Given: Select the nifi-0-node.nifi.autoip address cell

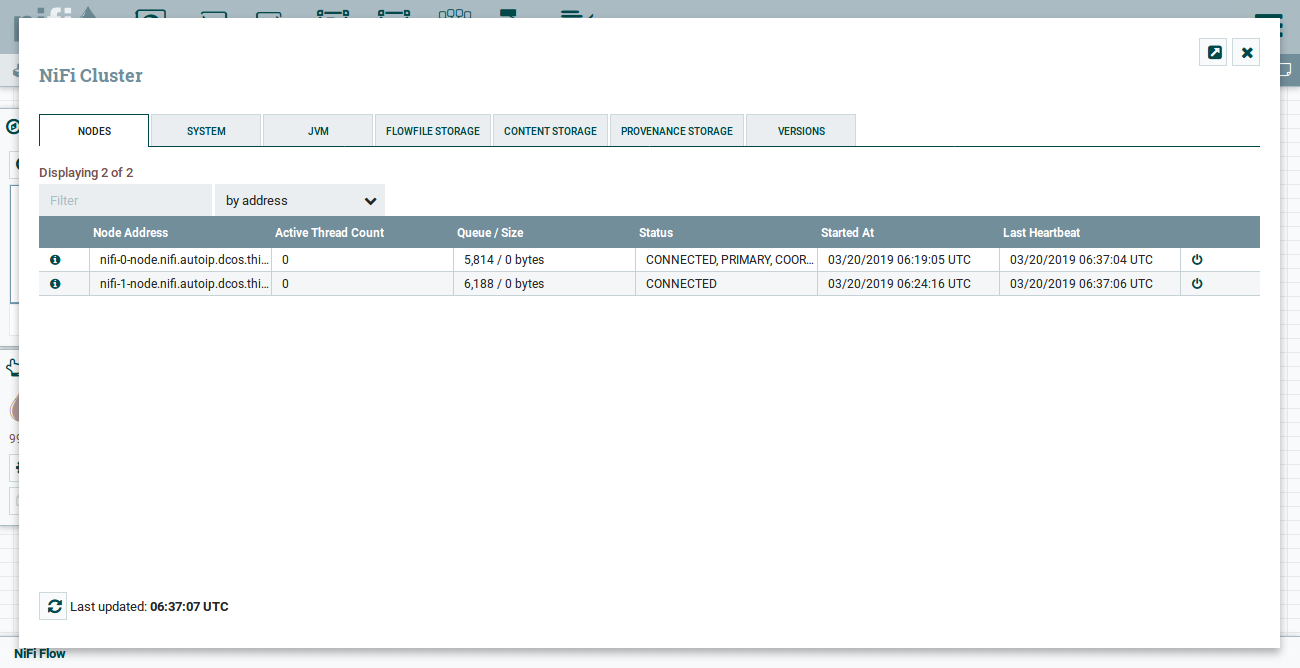Looking at the screenshot, I should pyautogui.click(x=180, y=260).
